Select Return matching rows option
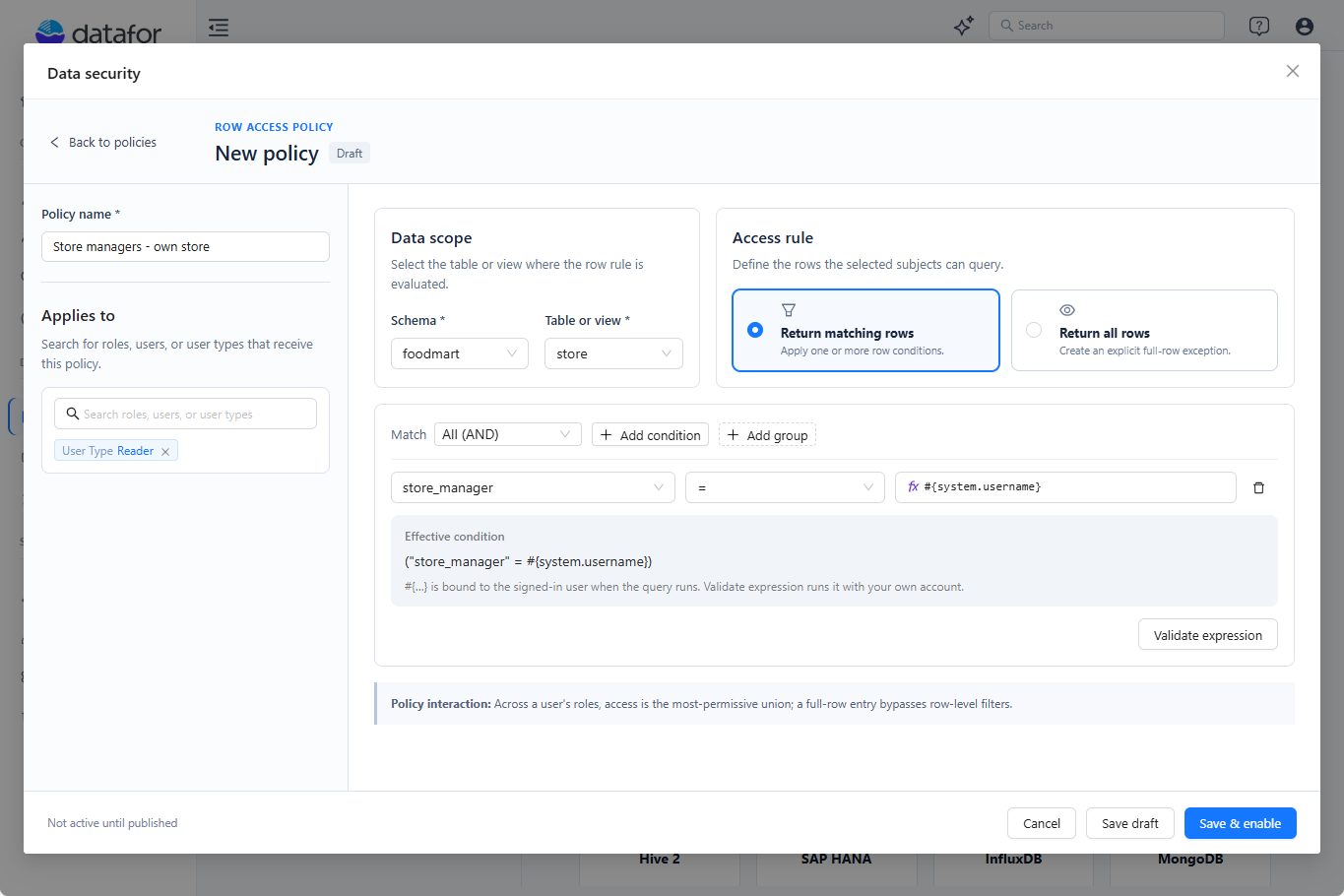The image size is (1344, 896). (x=865, y=330)
